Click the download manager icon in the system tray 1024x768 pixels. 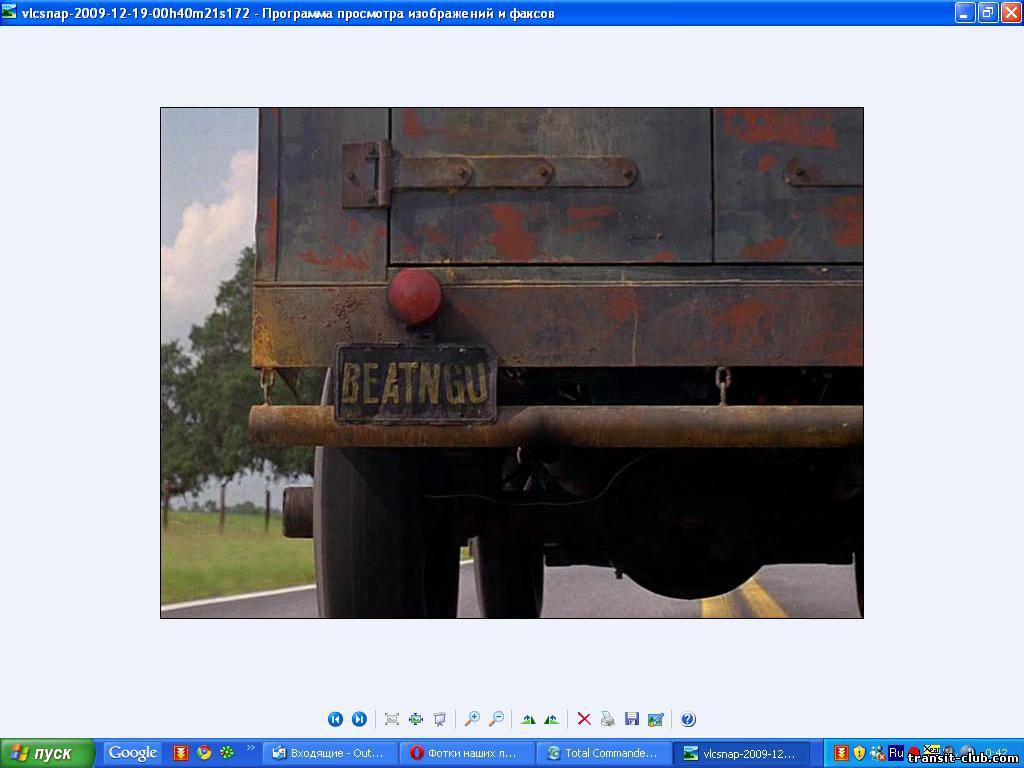click(x=841, y=753)
